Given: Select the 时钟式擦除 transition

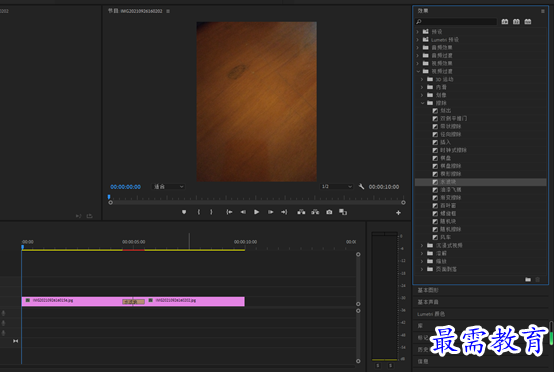Looking at the screenshot, I should coord(453,150).
